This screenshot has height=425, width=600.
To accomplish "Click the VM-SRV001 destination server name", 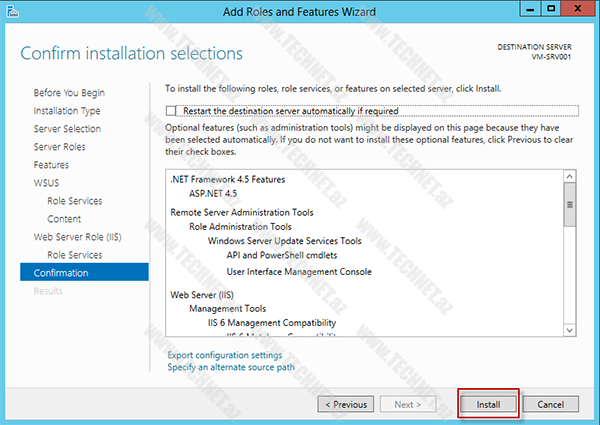I will (x=551, y=57).
